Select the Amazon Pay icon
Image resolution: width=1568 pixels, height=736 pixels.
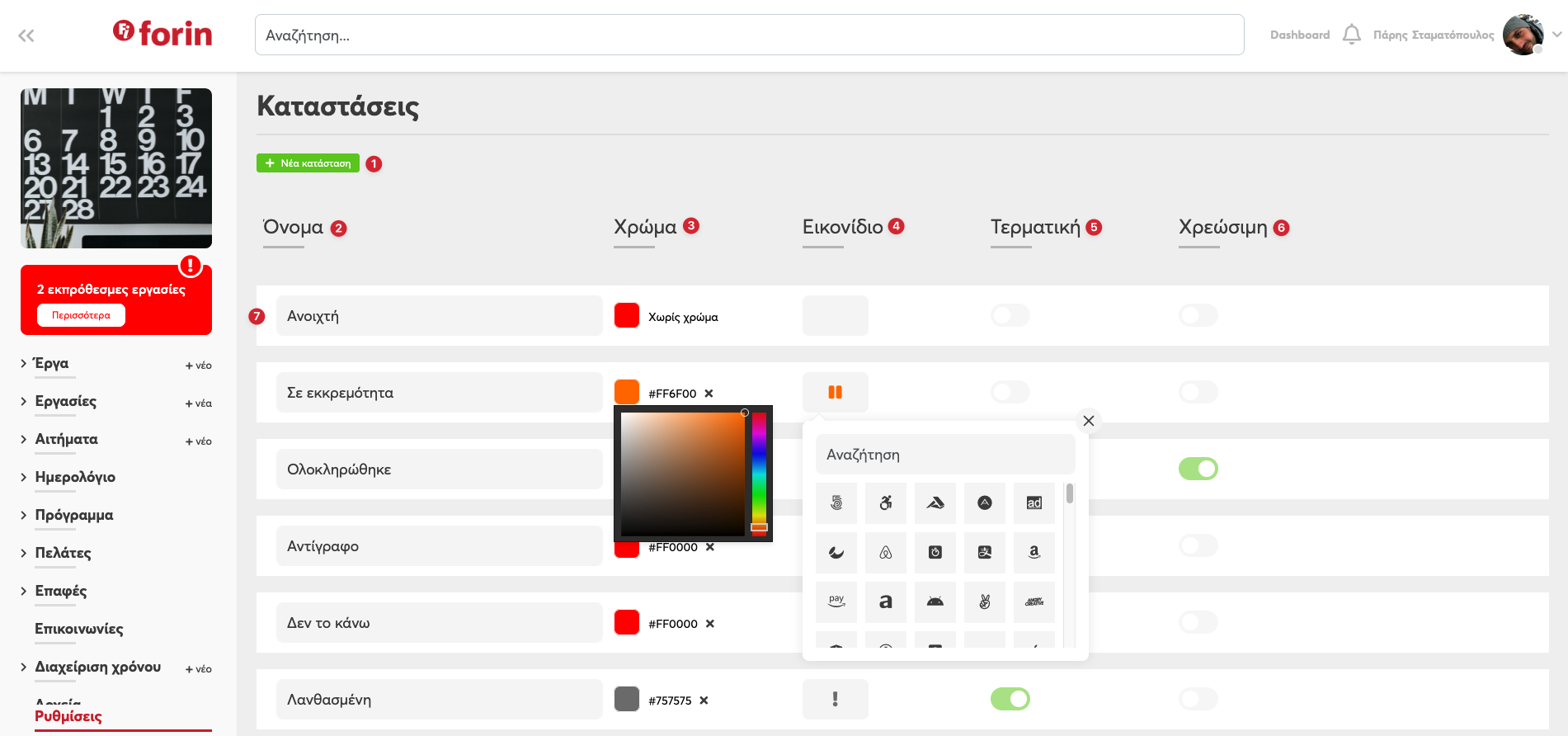[x=836, y=602]
